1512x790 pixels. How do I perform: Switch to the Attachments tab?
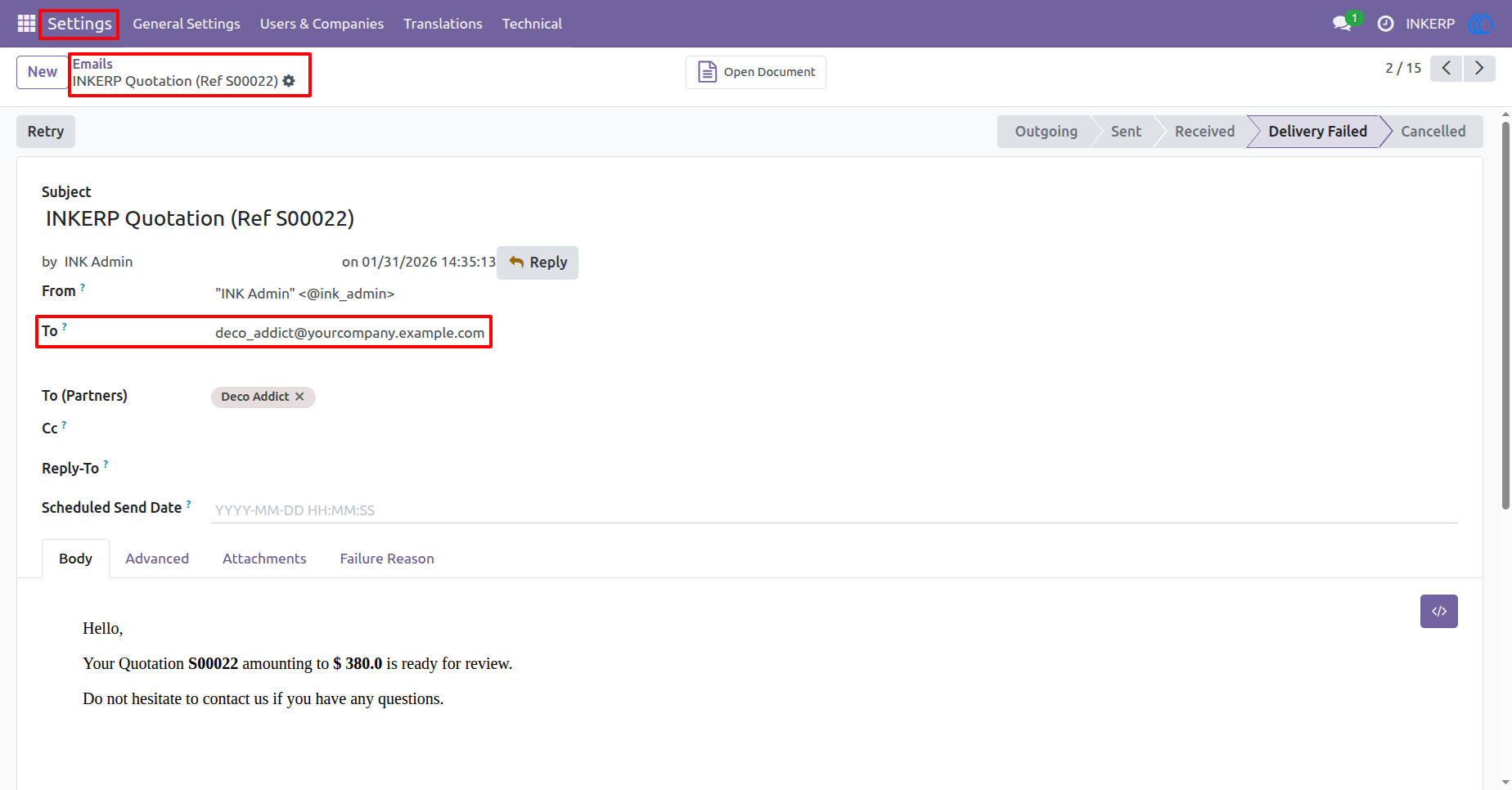pos(264,559)
